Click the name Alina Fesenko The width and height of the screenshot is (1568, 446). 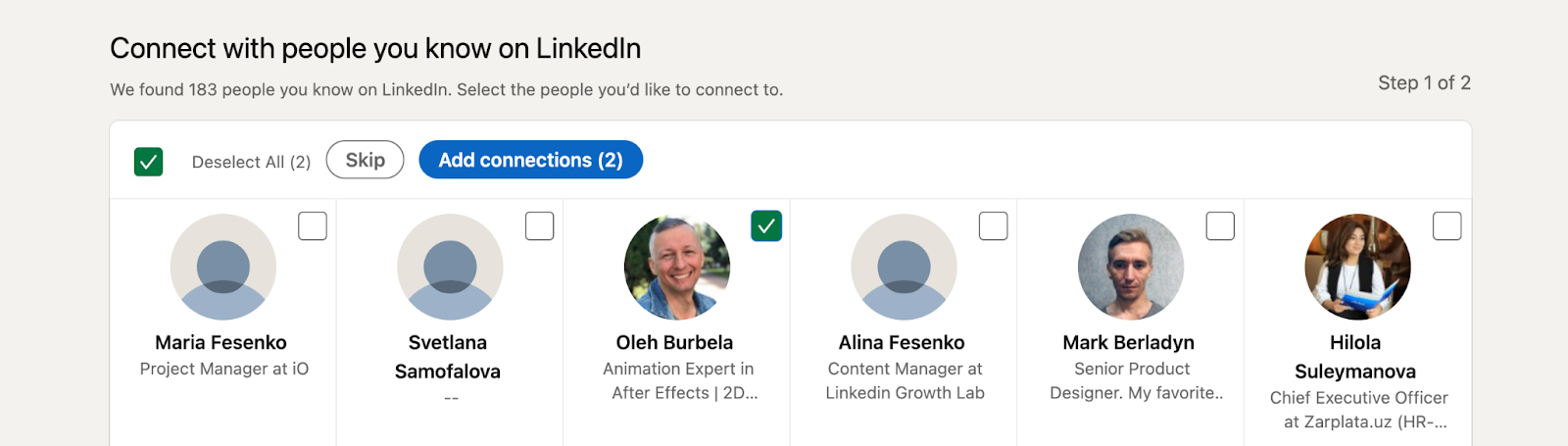point(902,342)
